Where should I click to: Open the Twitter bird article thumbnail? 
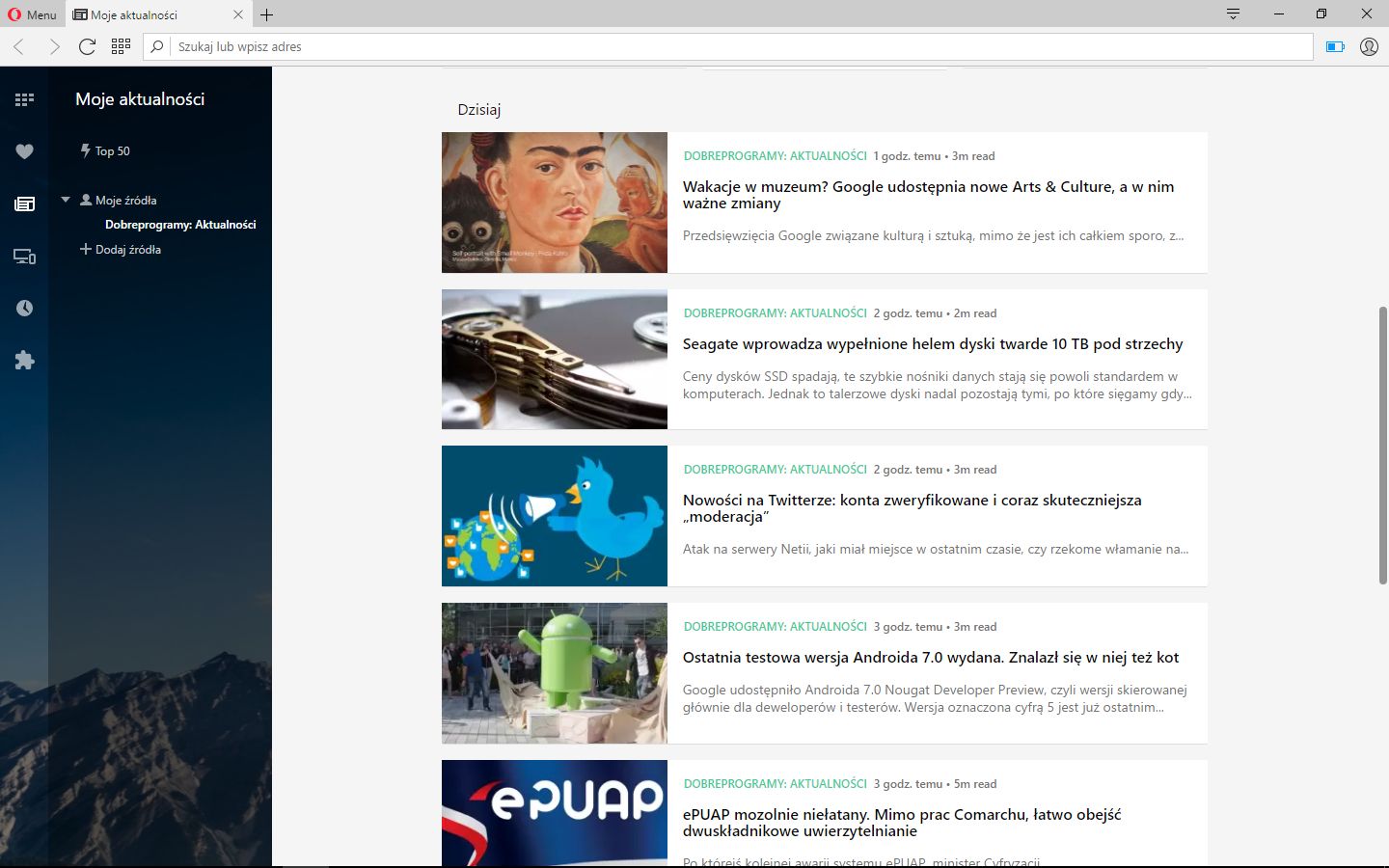[x=555, y=516]
